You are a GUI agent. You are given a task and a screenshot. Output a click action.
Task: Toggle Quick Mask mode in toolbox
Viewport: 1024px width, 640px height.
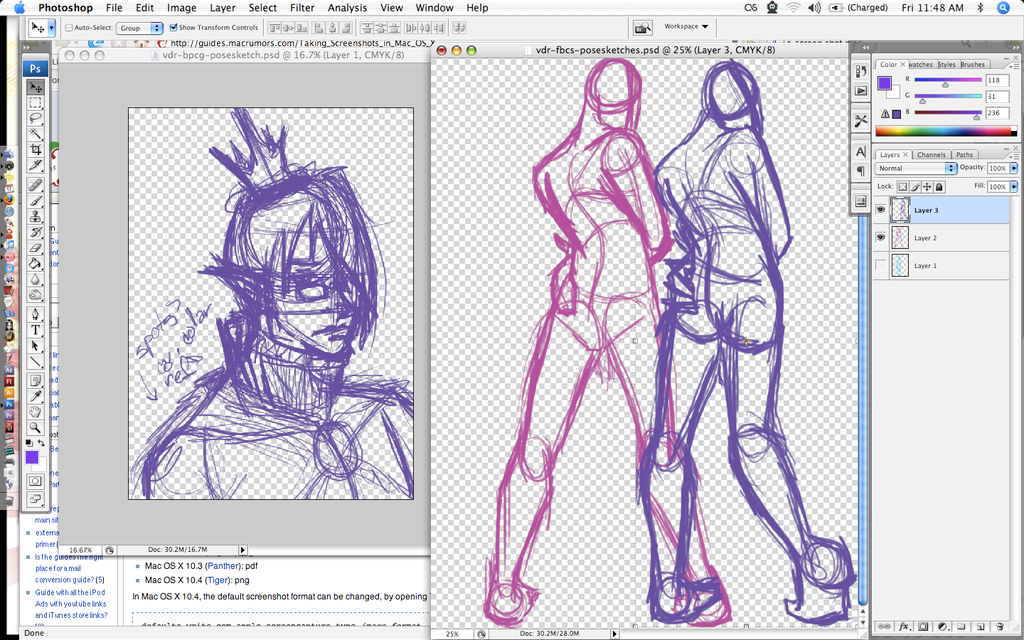[x=35, y=481]
